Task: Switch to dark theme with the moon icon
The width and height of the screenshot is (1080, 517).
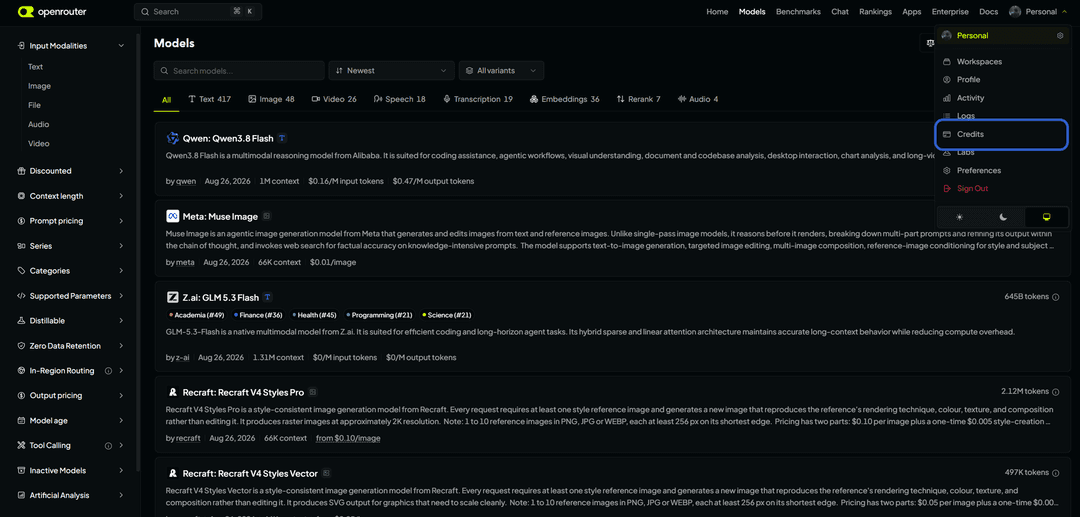Action: 1004,217
